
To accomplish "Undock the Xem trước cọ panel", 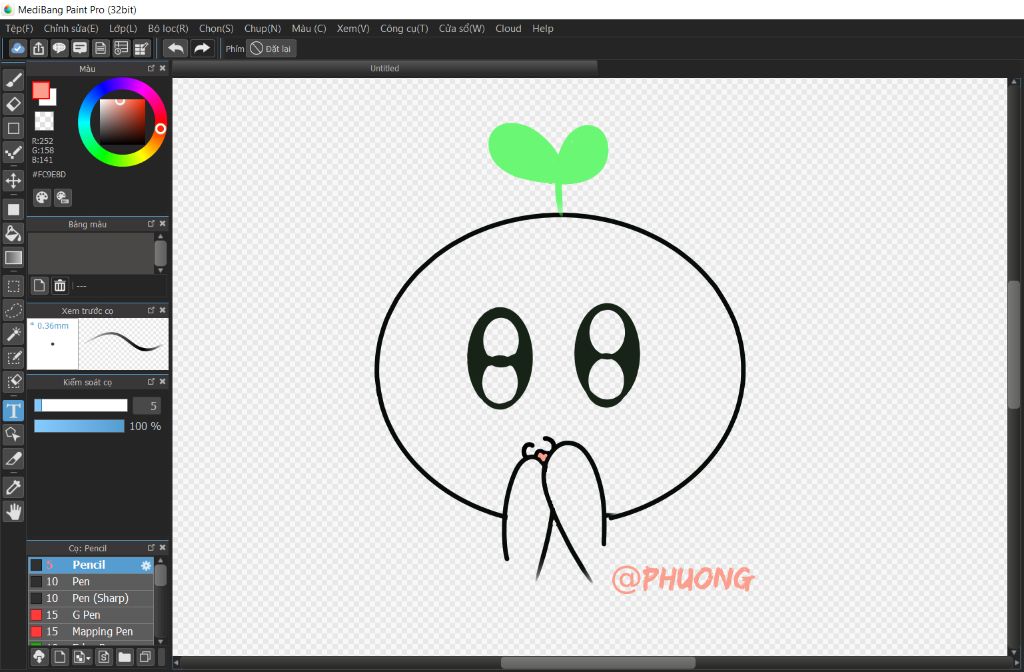I will point(152,310).
